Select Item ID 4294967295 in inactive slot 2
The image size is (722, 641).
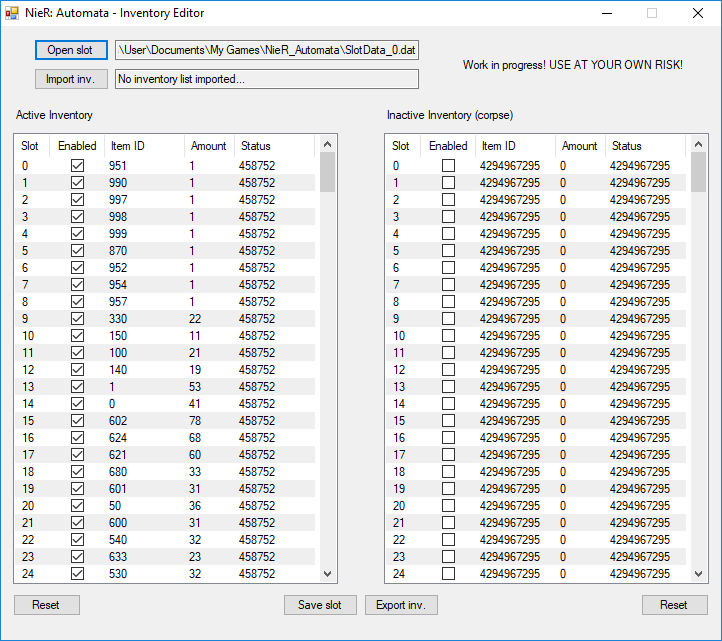[x=510, y=200]
